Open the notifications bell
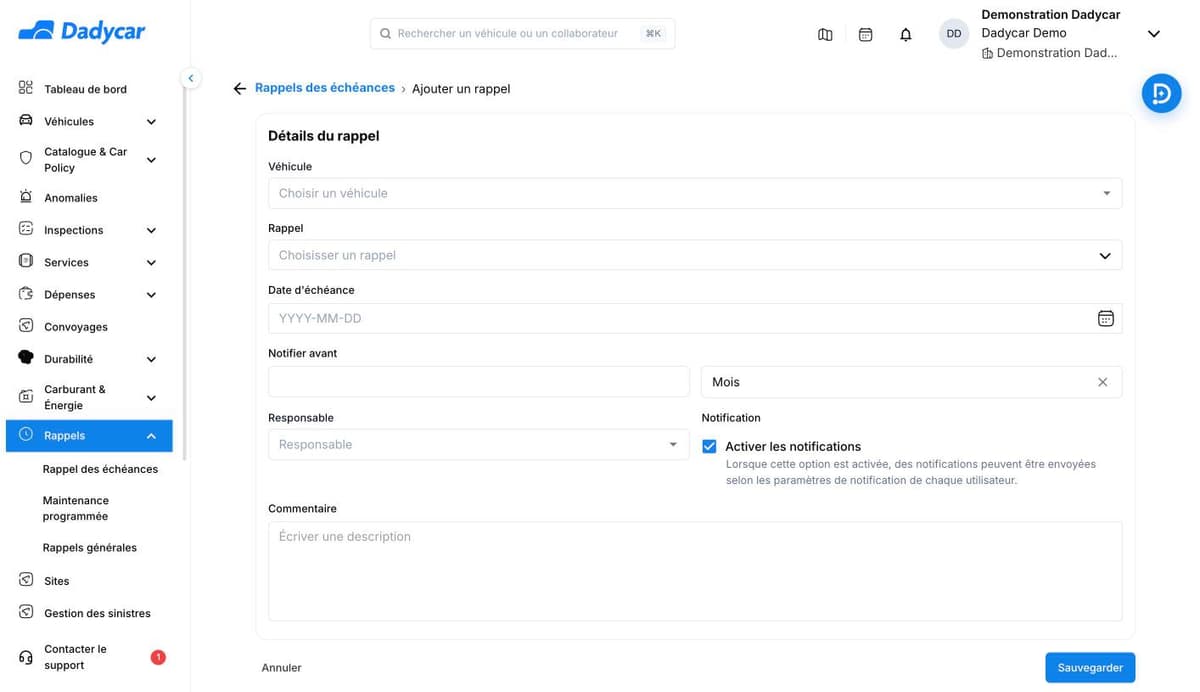1200x692 pixels. [906, 34]
